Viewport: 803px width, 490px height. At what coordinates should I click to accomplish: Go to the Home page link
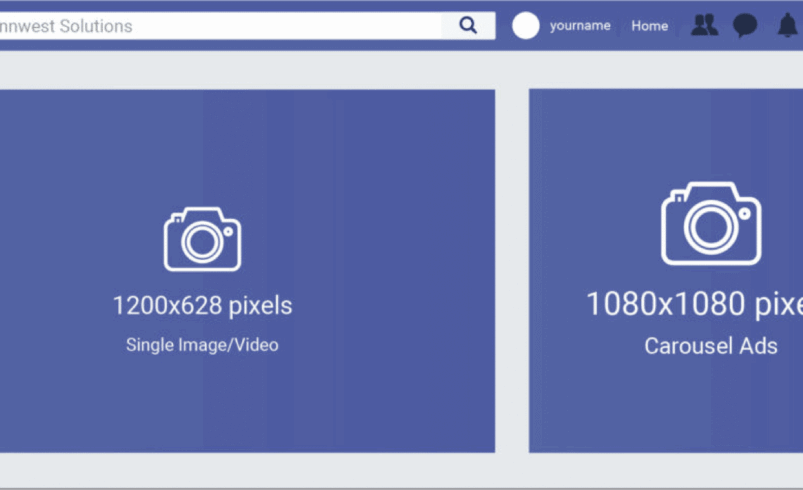pyautogui.click(x=649, y=26)
